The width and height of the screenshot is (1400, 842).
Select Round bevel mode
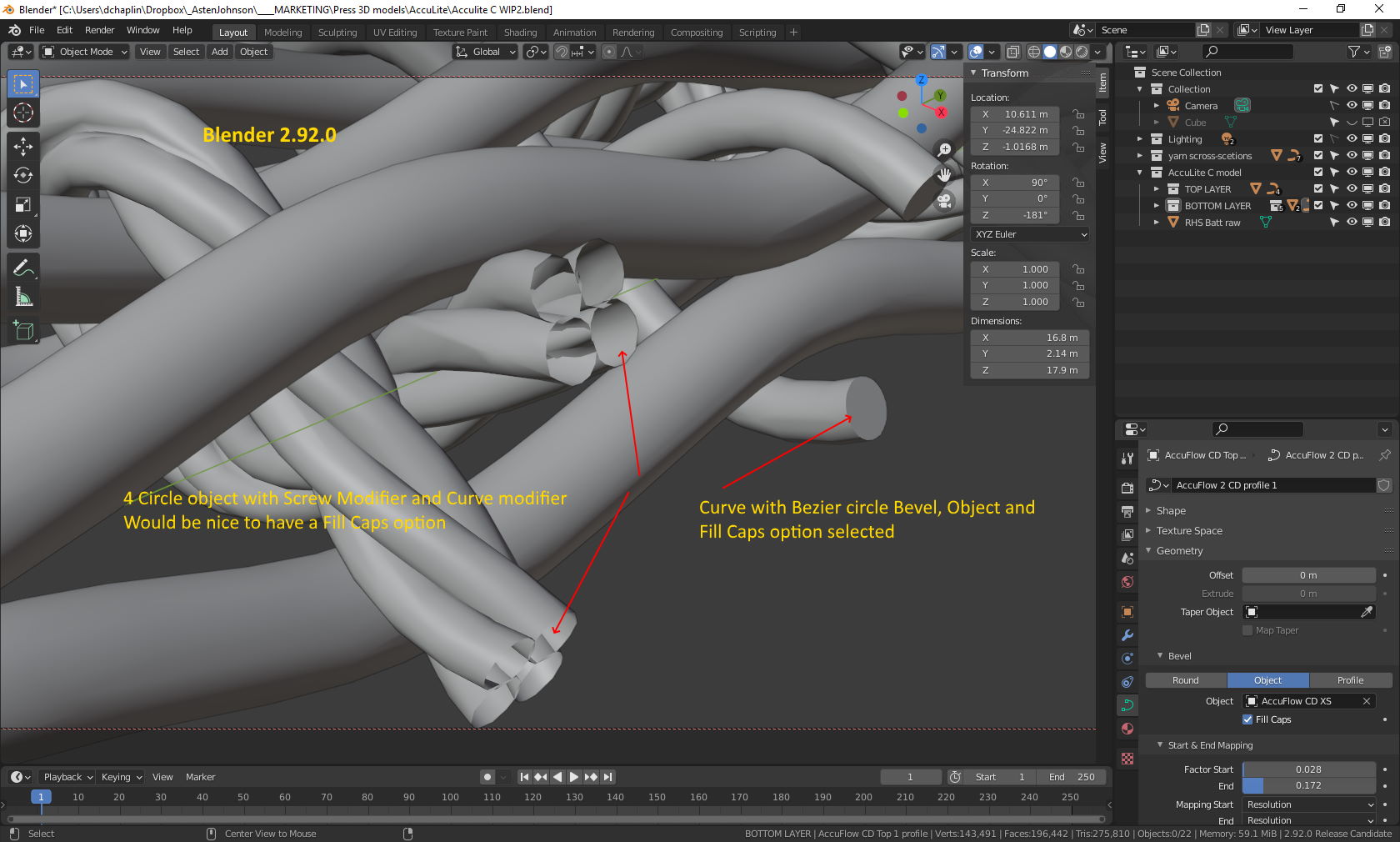click(x=1186, y=680)
